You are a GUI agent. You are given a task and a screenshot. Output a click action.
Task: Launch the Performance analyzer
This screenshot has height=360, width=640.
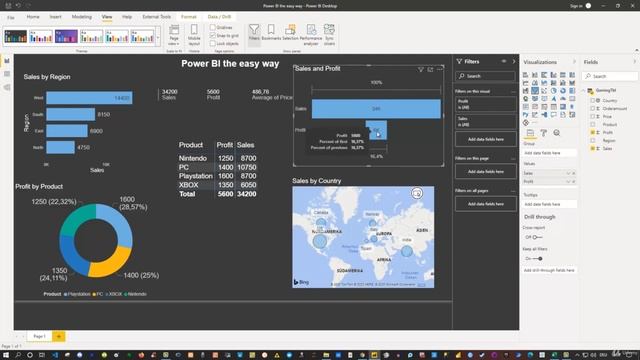[311, 34]
